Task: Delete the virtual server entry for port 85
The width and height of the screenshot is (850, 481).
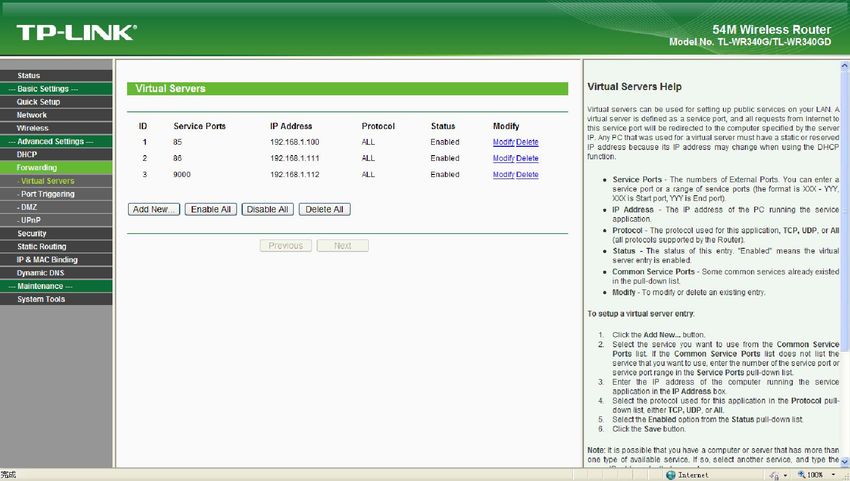Action: pyautogui.click(x=527, y=142)
